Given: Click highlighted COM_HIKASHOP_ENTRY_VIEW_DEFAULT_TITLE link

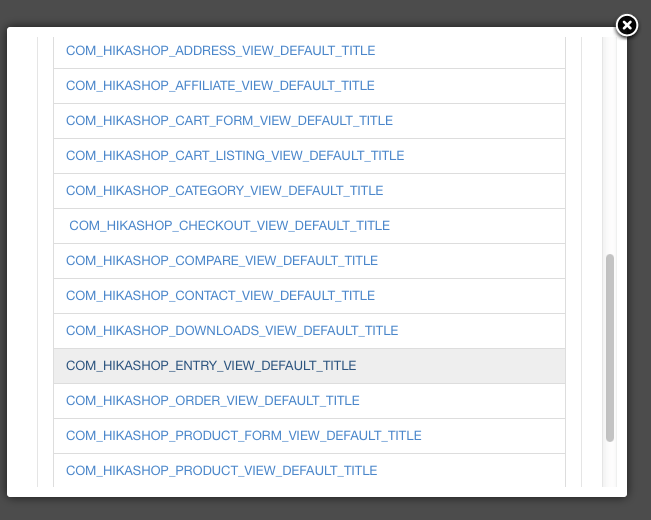Looking at the screenshot, I should point(211,365).
